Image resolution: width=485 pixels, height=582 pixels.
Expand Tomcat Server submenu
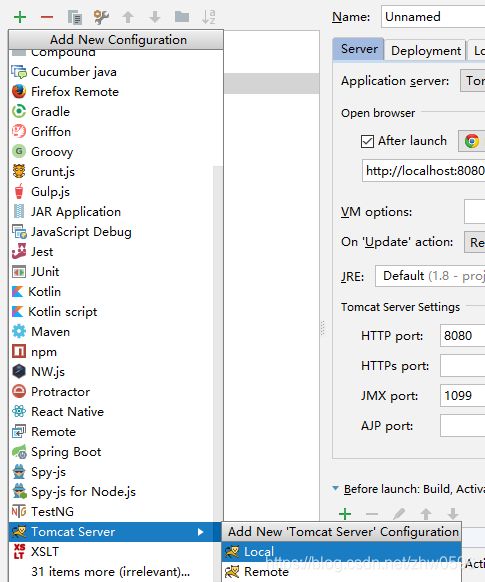pos(115,532)
